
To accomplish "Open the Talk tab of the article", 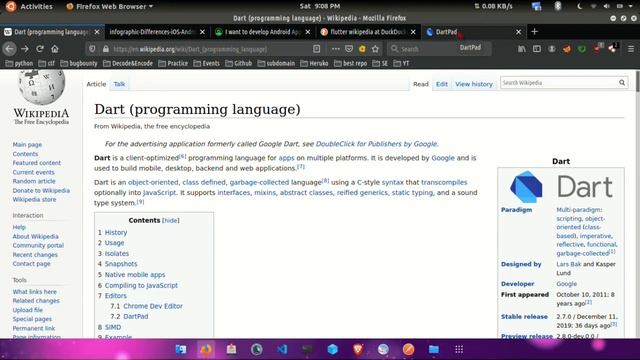I will pos(119,84).
